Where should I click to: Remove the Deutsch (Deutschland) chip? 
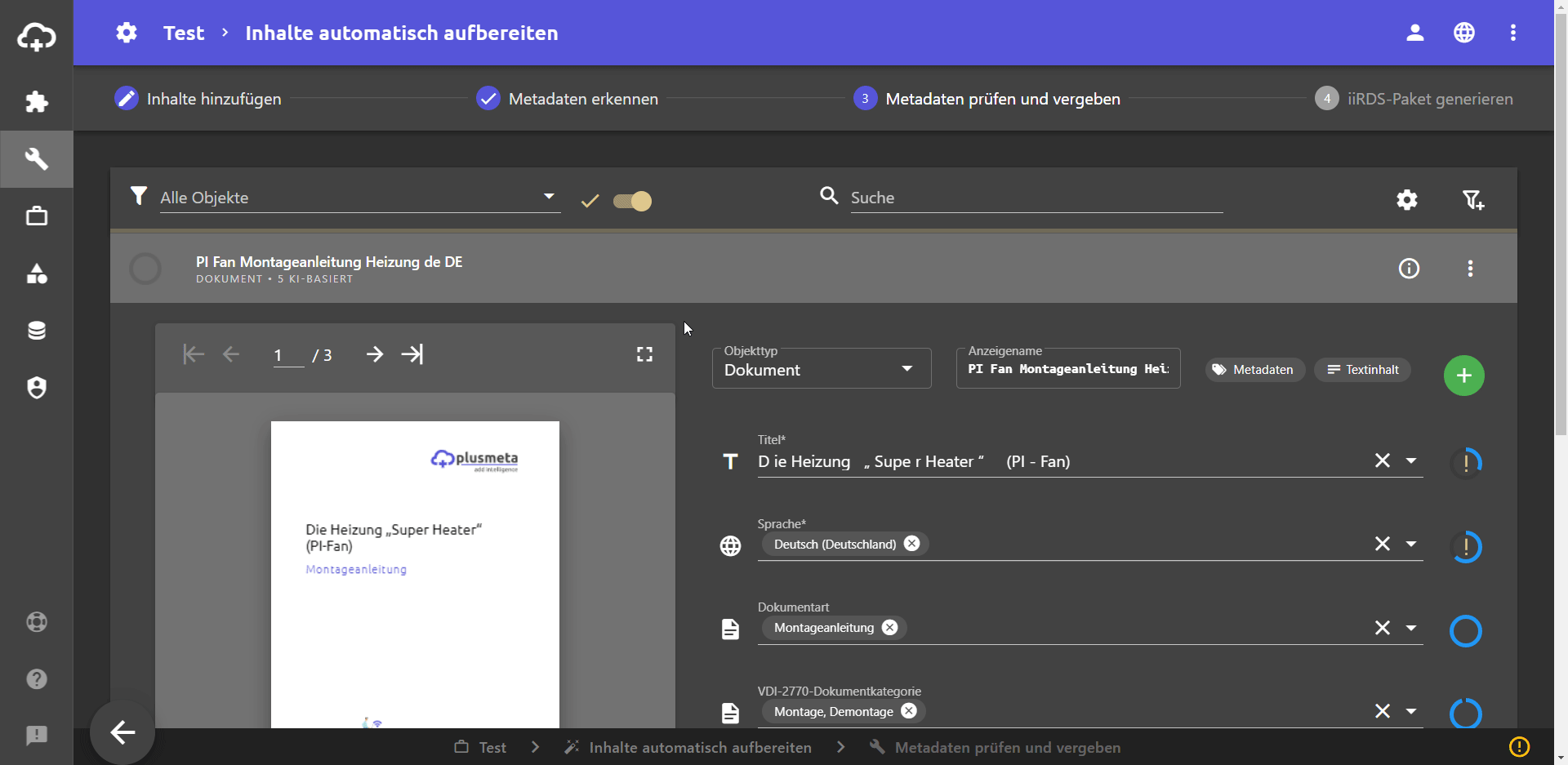click(x=912, y=544)
